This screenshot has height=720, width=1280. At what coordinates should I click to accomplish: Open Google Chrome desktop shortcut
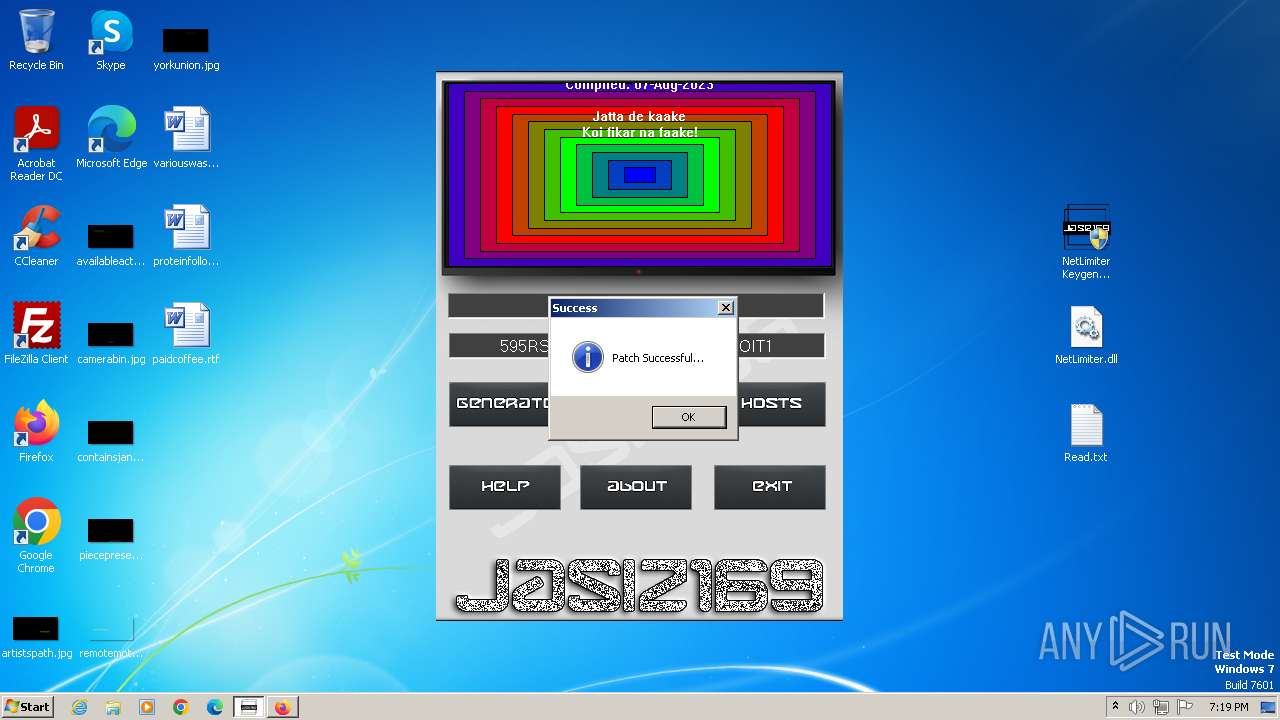(36, 536)
